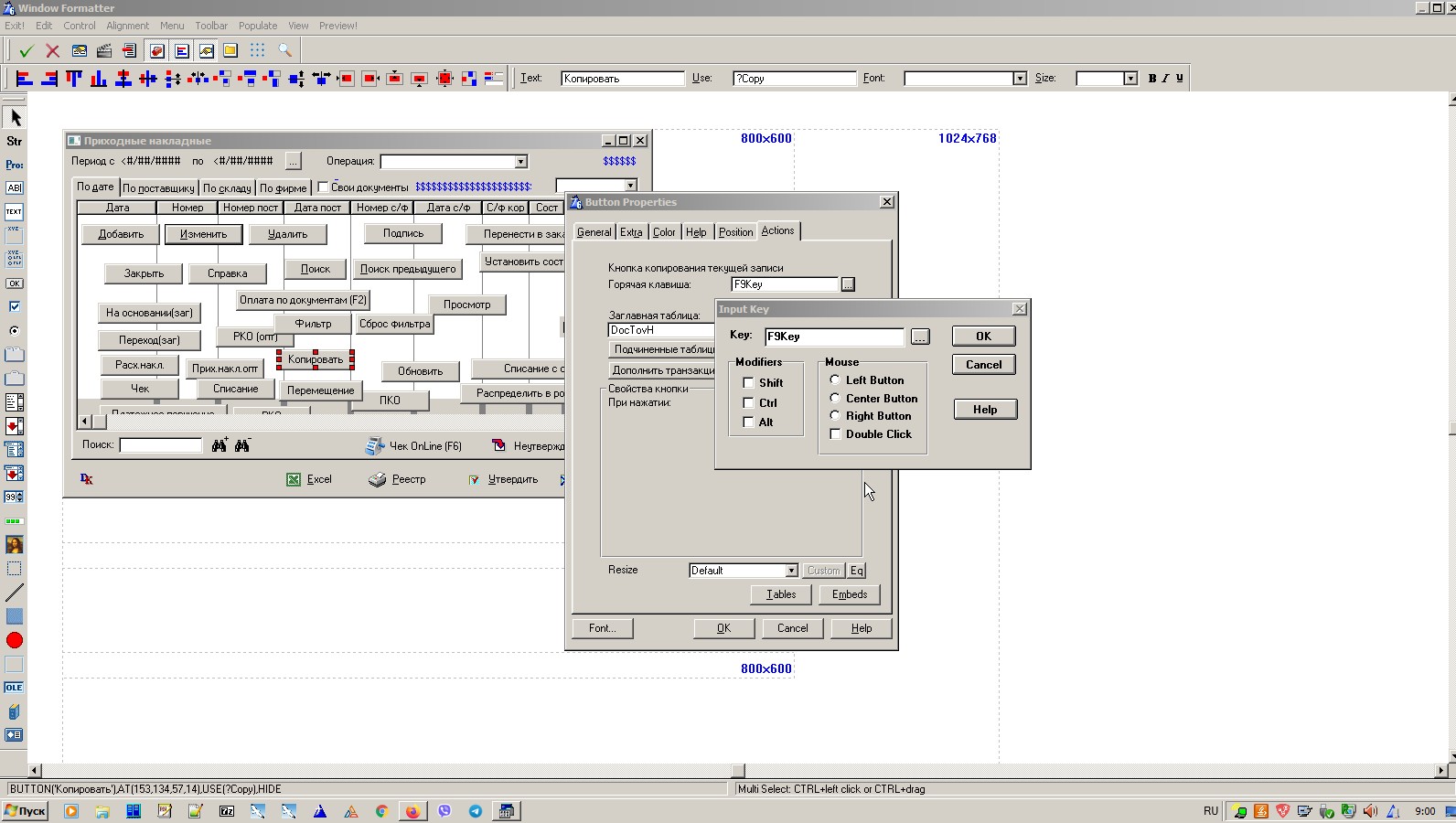Click the red X discard icon
The width and height of the screenshot is (1456, 823).
(52, 51)
